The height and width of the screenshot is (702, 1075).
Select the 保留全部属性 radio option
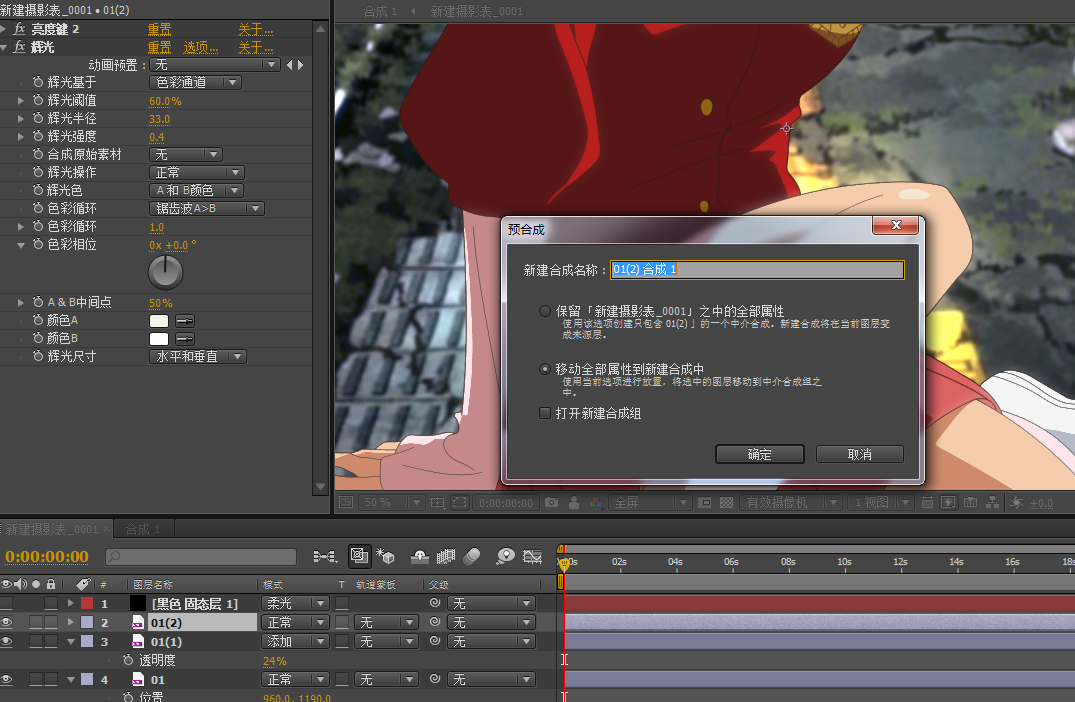coord(545,311)
